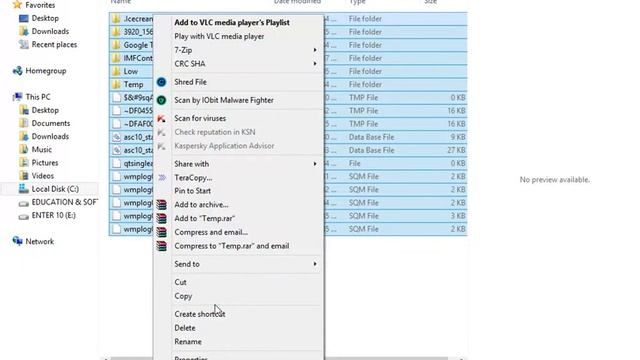Choose Add to VLC media player's Playlist

232,22
